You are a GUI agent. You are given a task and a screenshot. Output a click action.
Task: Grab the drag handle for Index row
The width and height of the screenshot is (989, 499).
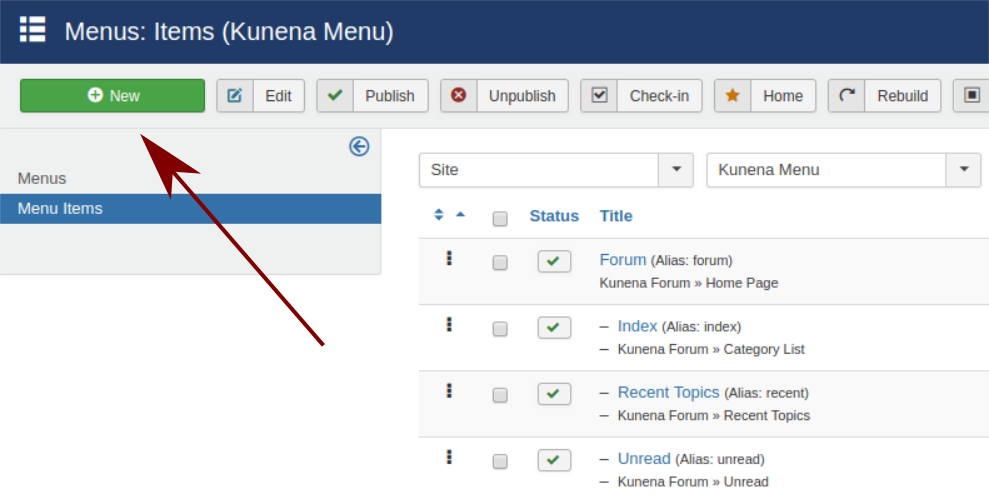click(x=449, y=324)
